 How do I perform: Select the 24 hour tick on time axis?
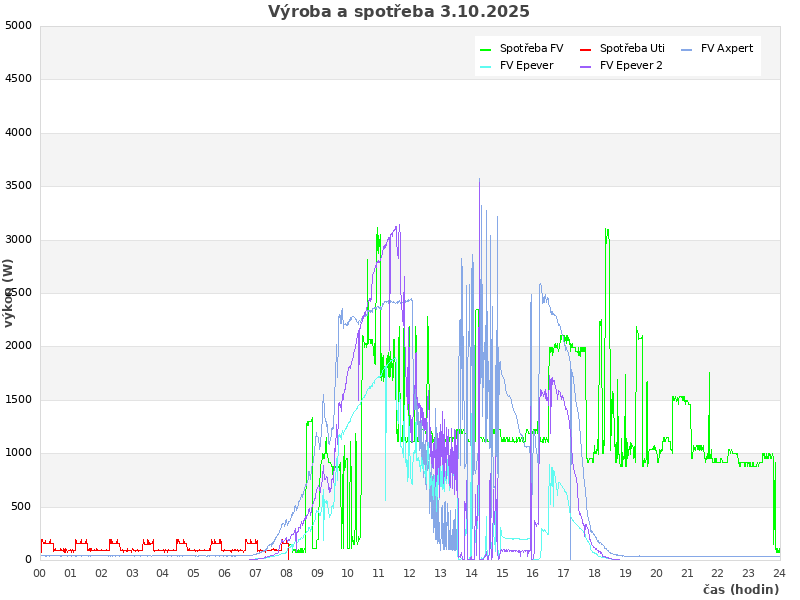pos(779,573)
